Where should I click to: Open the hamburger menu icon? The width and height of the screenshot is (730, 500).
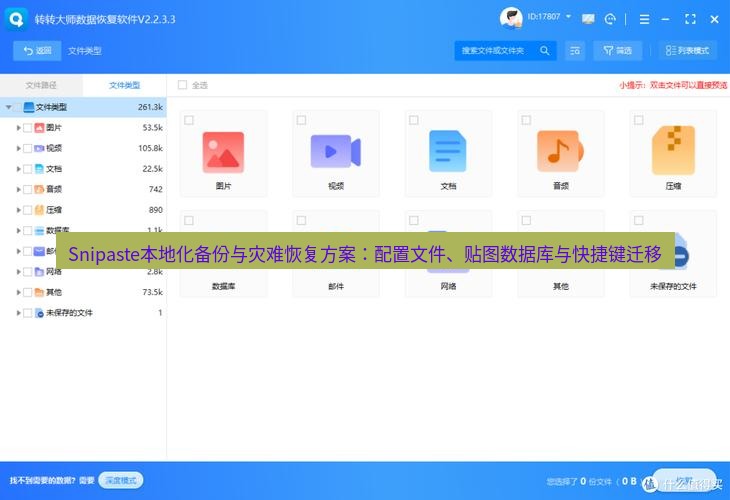[x=644, y=19]
